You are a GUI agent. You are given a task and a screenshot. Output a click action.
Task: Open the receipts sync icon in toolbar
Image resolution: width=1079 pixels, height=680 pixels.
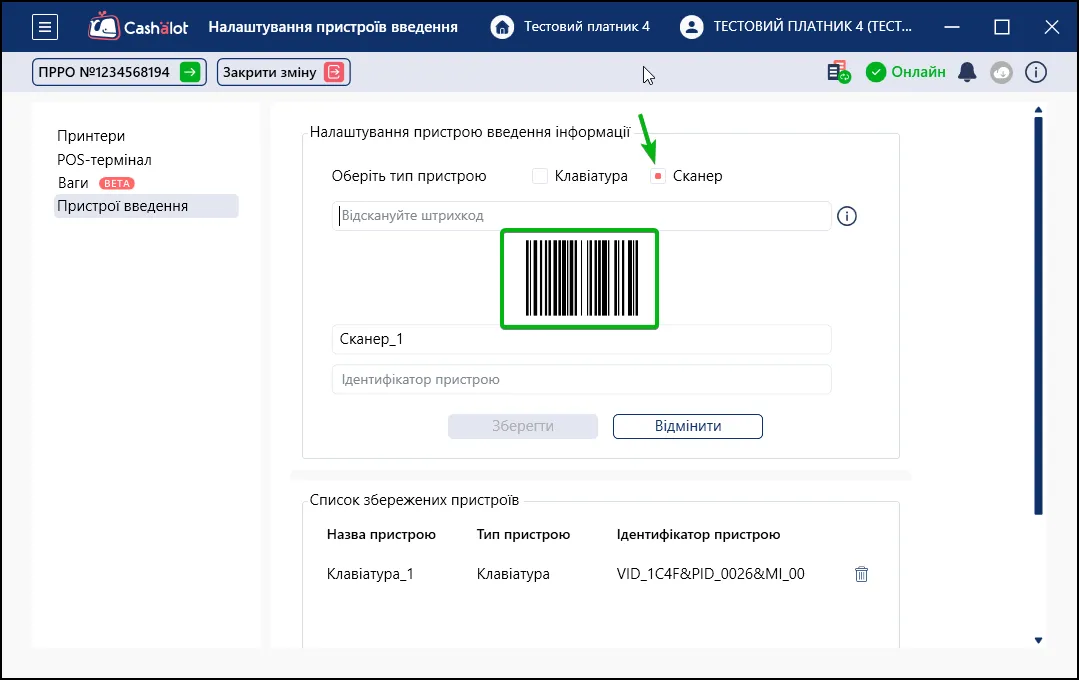[x=839, y=72]
